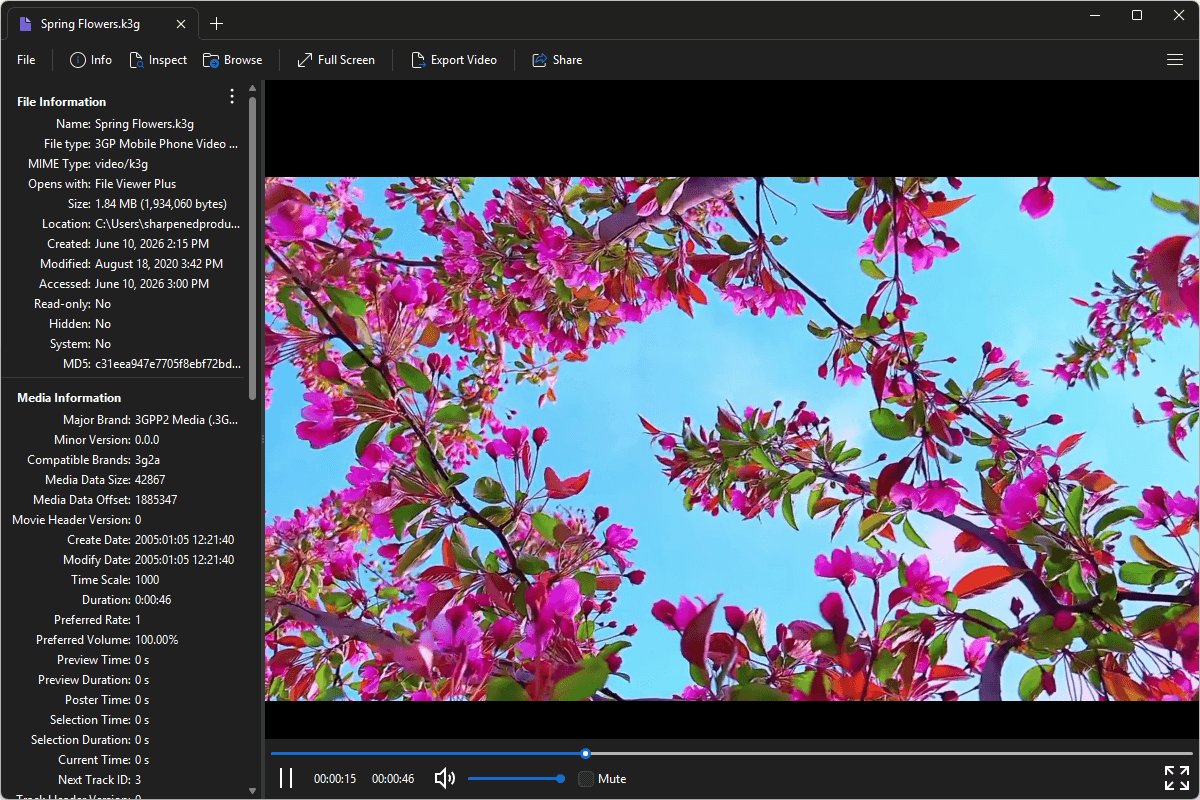Viewport: 1200px width, 800px height.
Task: Click the volume slider handle
Action: pos(561,778)
